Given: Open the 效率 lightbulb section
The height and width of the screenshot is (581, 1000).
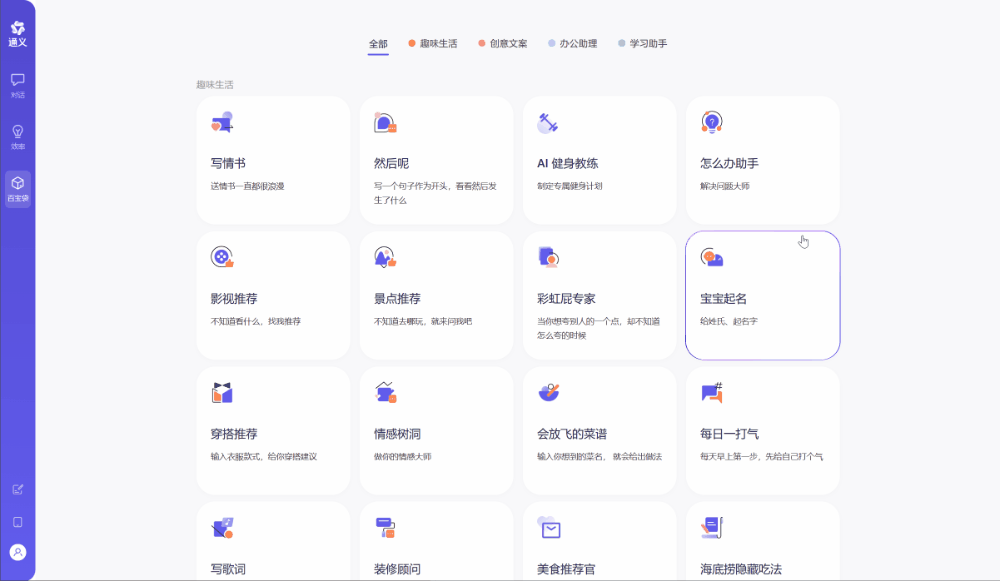Looking at the screenshot, I should tap(17, 137).
